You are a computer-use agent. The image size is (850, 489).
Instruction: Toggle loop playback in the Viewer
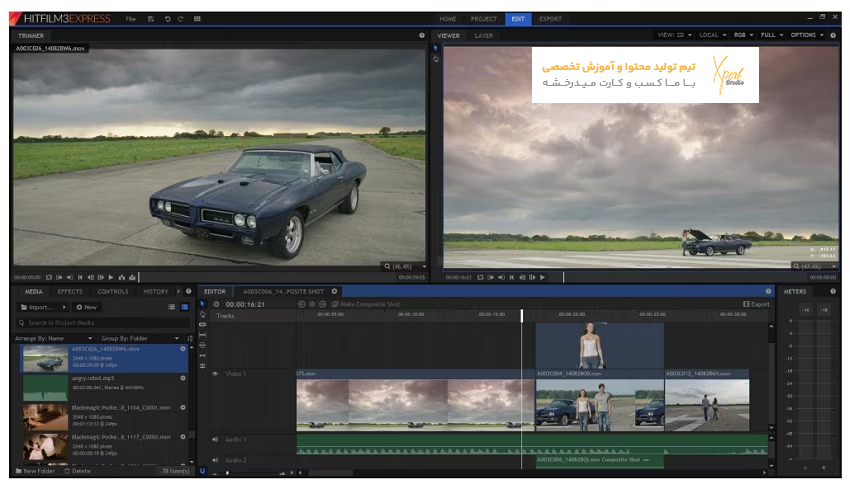[x=480, y=277]
